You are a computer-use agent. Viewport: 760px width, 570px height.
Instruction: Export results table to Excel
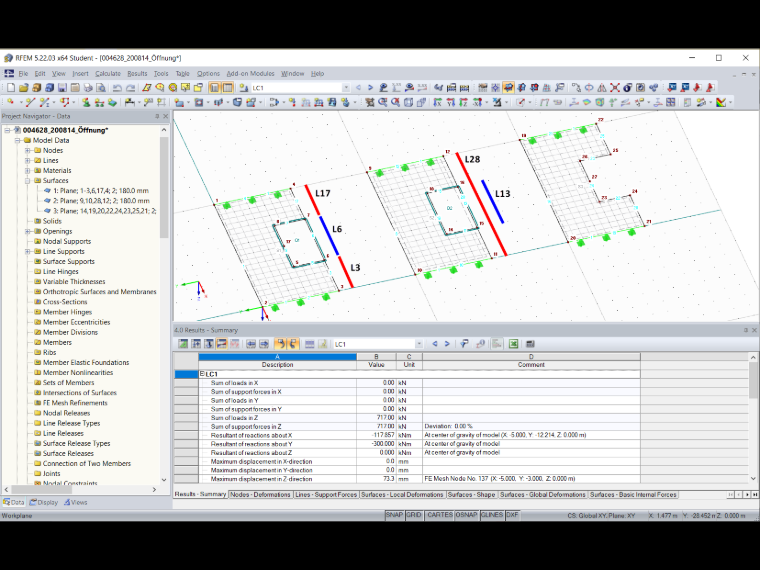tap(513, 344)
